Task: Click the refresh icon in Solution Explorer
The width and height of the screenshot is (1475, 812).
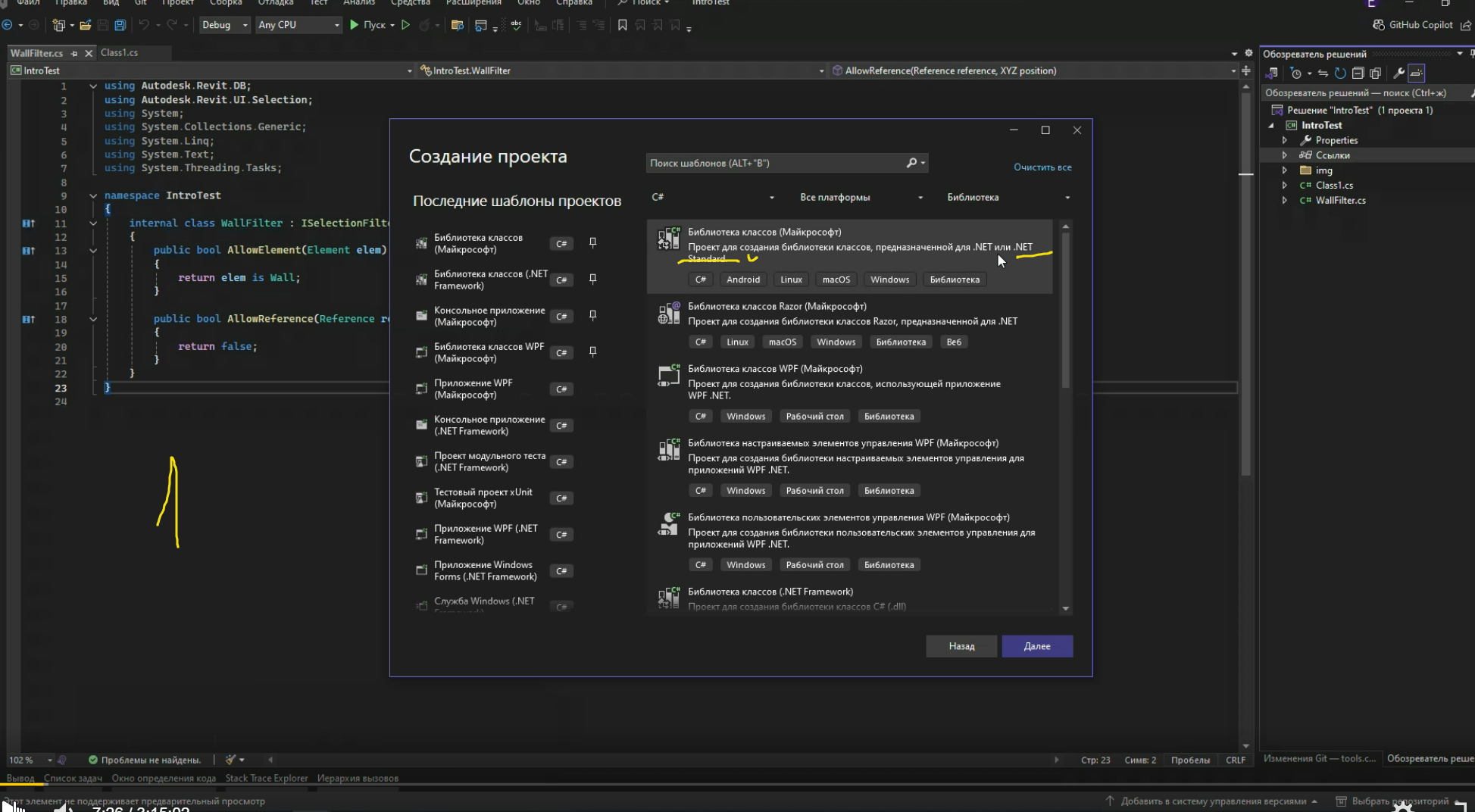Action: pos(1340,73)
